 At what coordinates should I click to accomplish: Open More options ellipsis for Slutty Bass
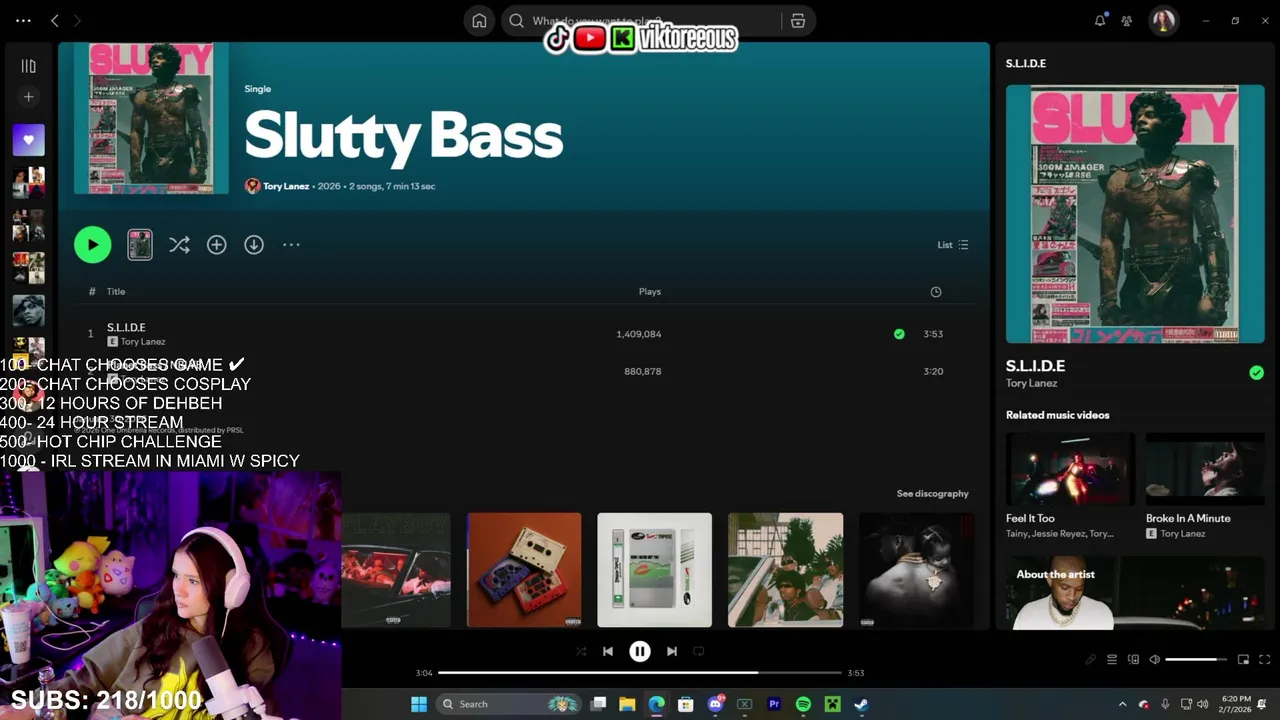coord(291,245)
